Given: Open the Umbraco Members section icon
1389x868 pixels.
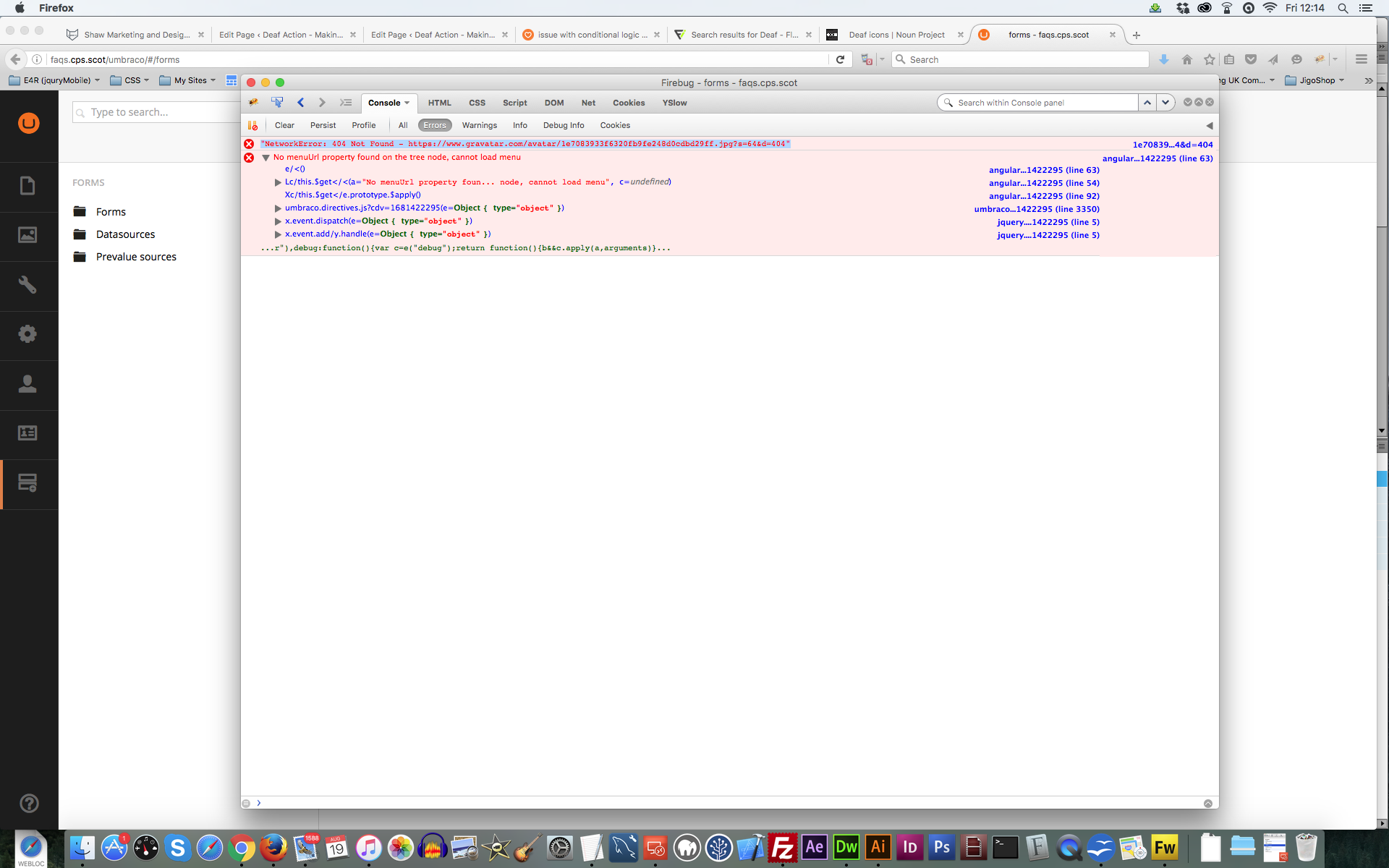Looking at the screenshot, I should (x=27, y=433).
